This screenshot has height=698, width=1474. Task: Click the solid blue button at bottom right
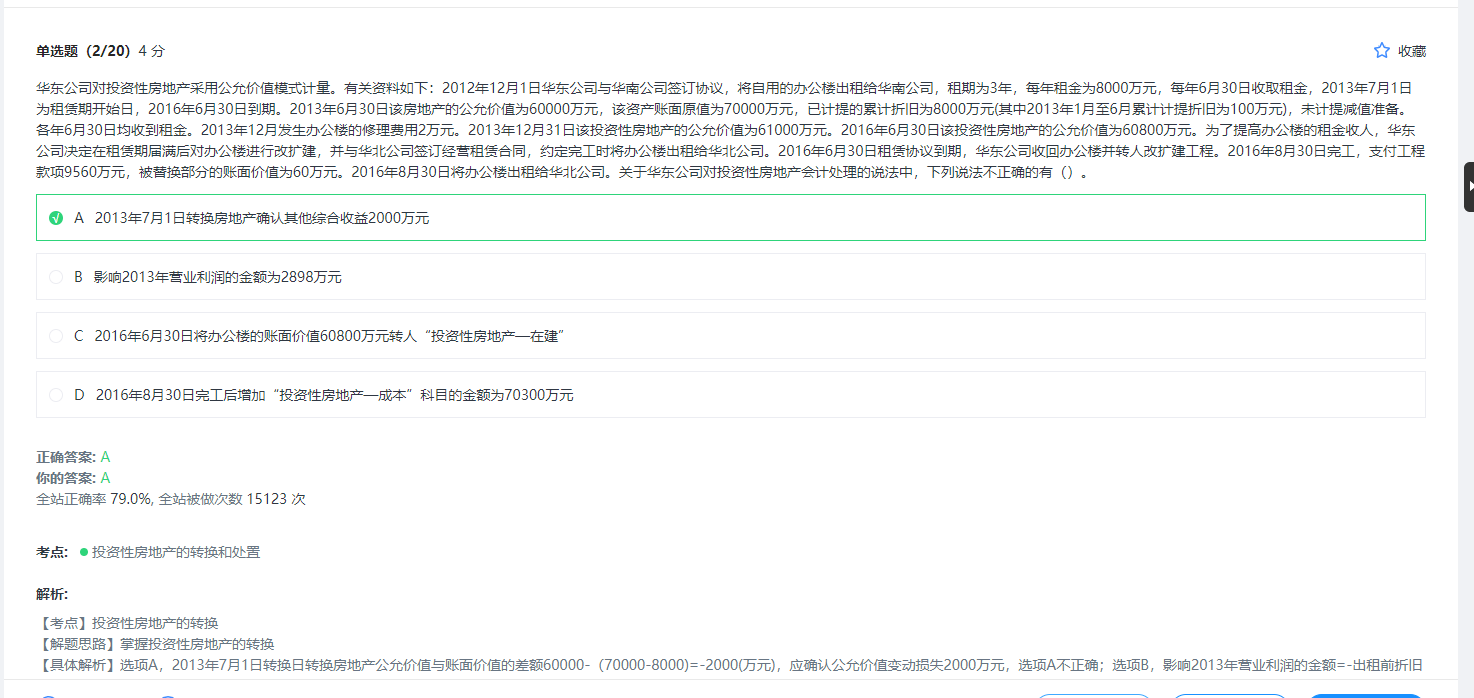[x=1365, y=695]
